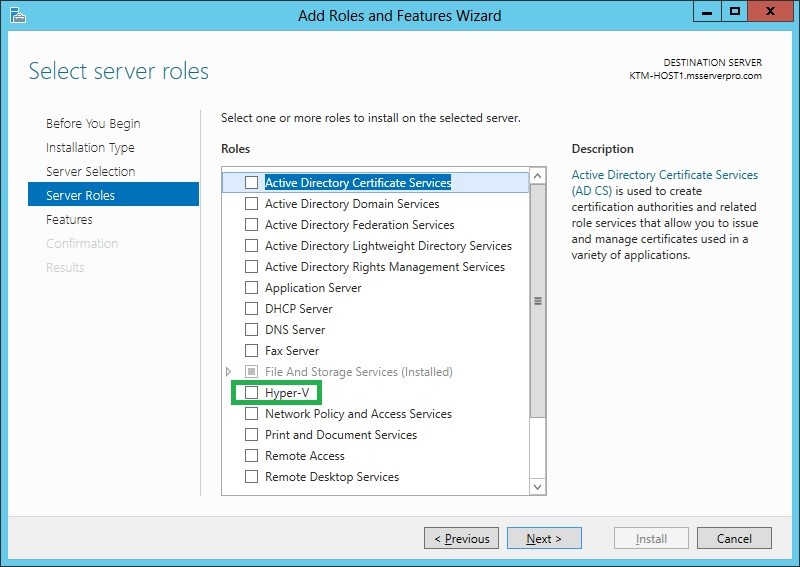800x567 pixels.
Task: Check Remote Desktop Services role
Action: (x=252, y=477)
